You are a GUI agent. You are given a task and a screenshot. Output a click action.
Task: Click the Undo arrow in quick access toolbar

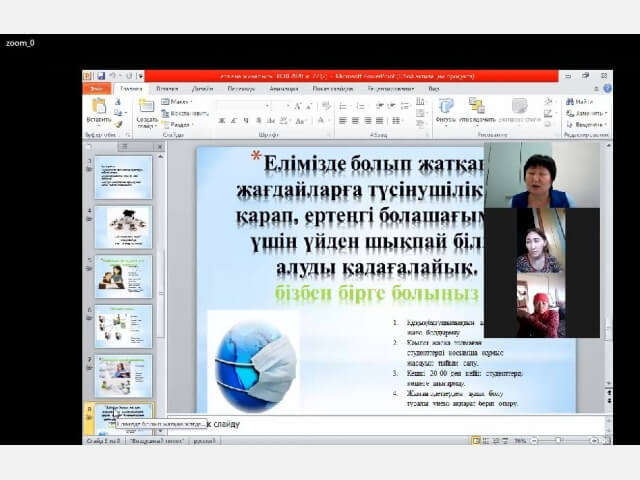coord(112,76)
